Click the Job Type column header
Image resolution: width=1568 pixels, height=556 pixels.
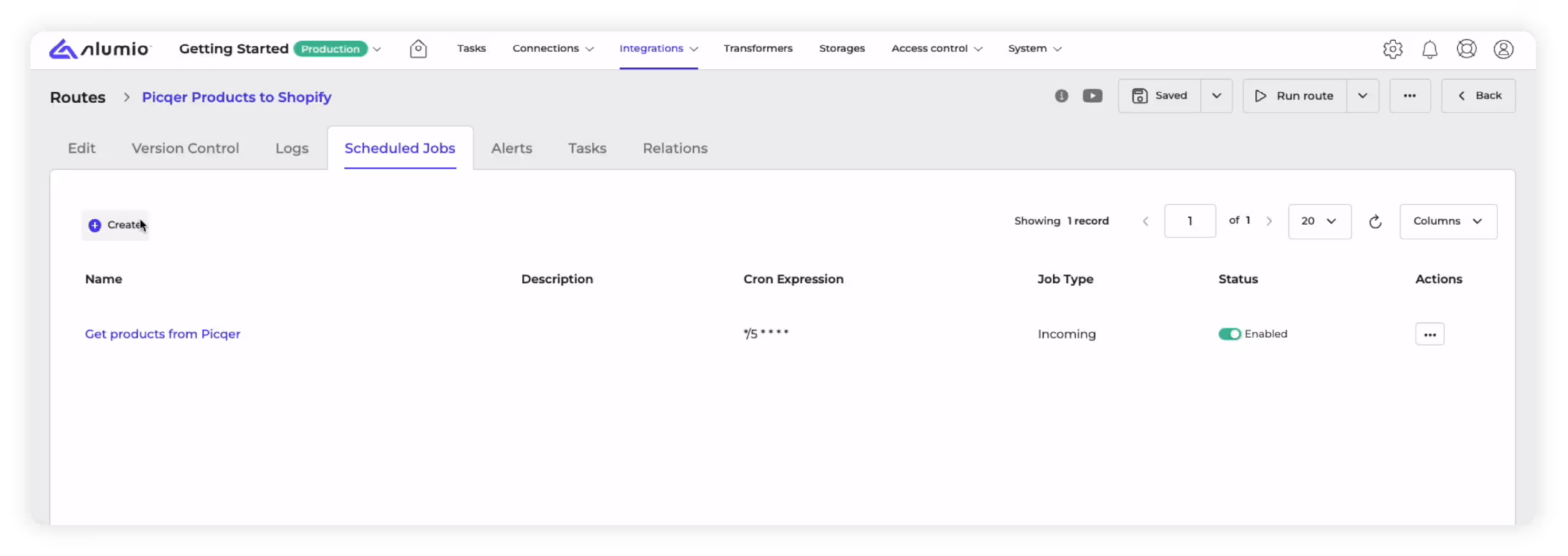click(1065, 279)
